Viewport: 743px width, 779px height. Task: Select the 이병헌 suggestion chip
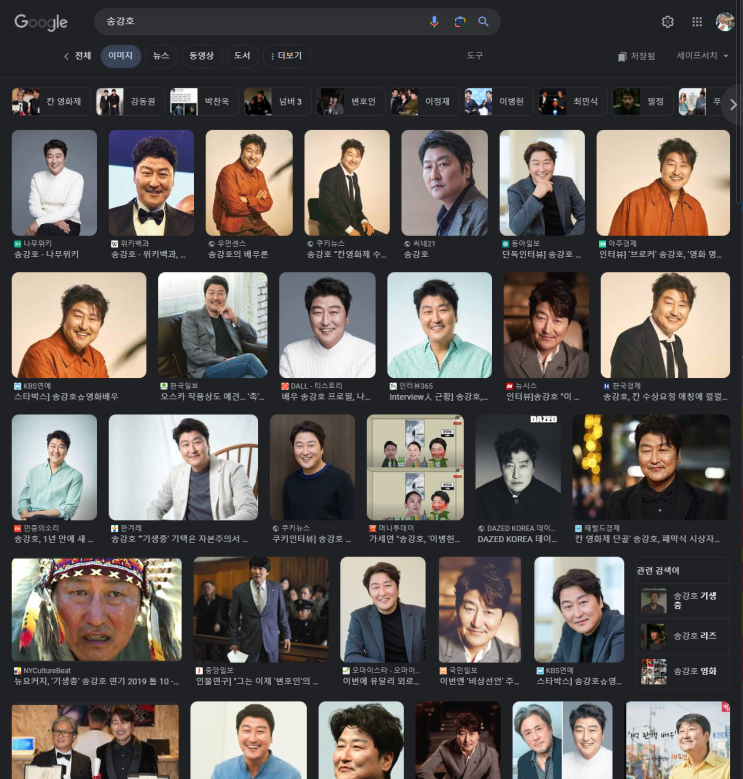click(499, 101)
